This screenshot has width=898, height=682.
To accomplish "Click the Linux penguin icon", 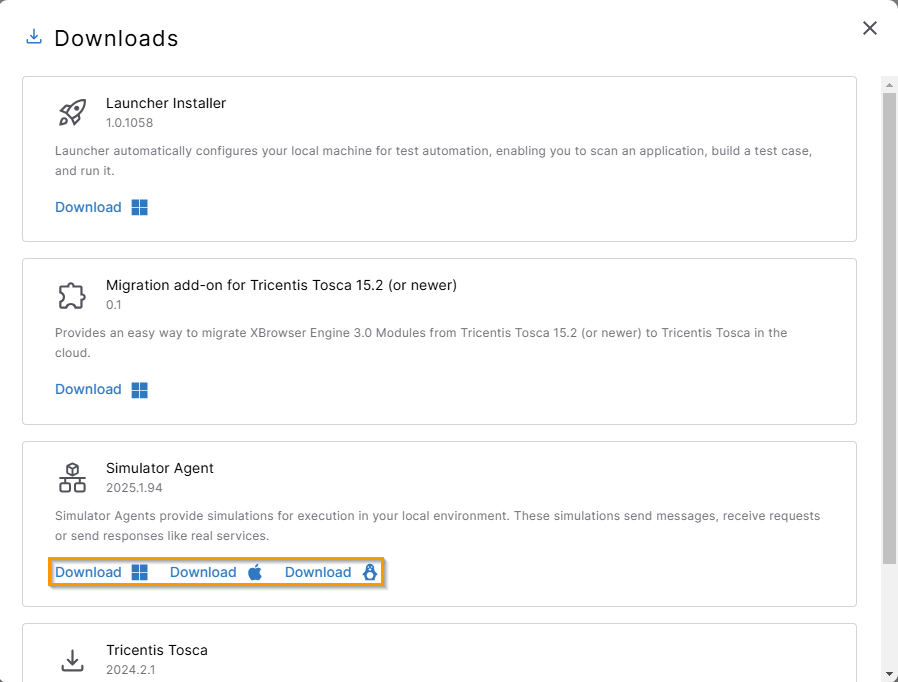I will pos(370,572).
